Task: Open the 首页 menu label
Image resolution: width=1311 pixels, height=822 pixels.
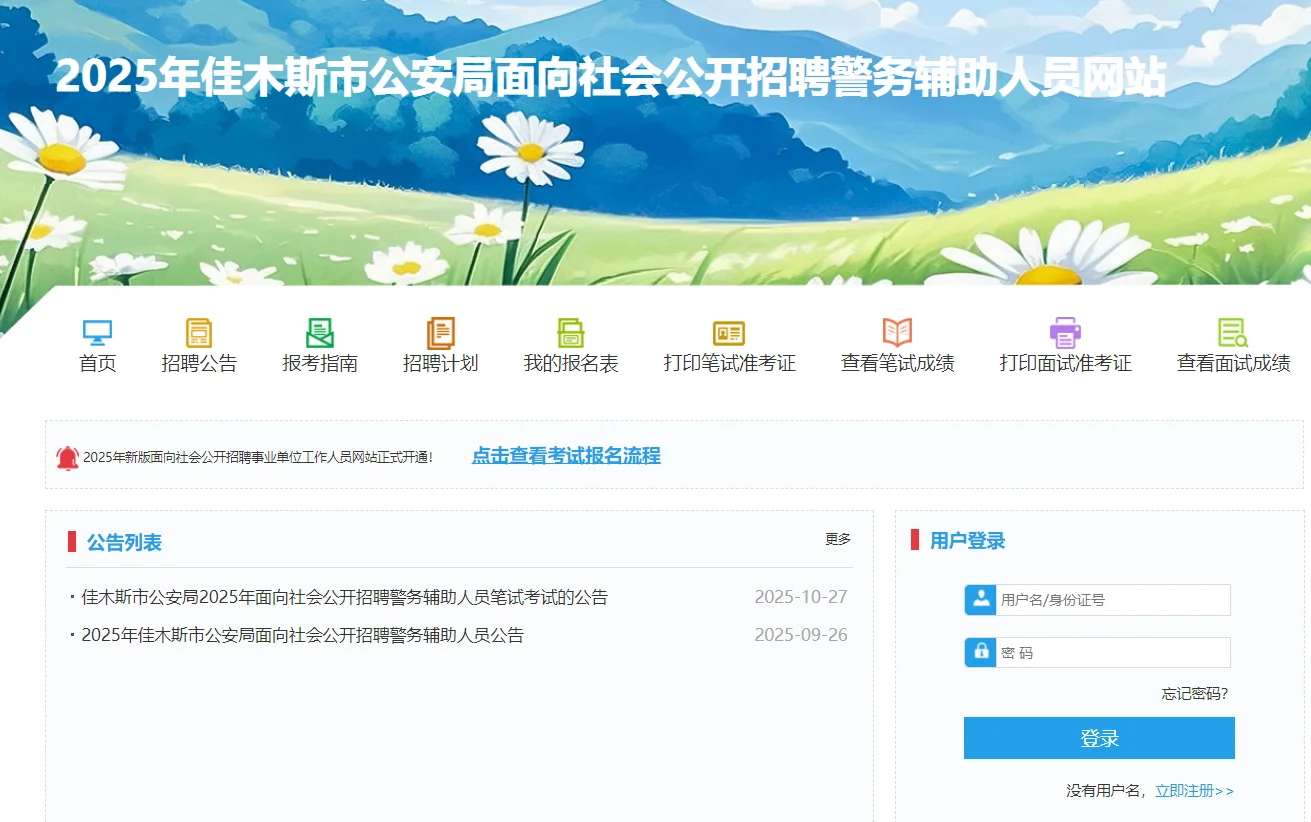Action: pos(97,363)
